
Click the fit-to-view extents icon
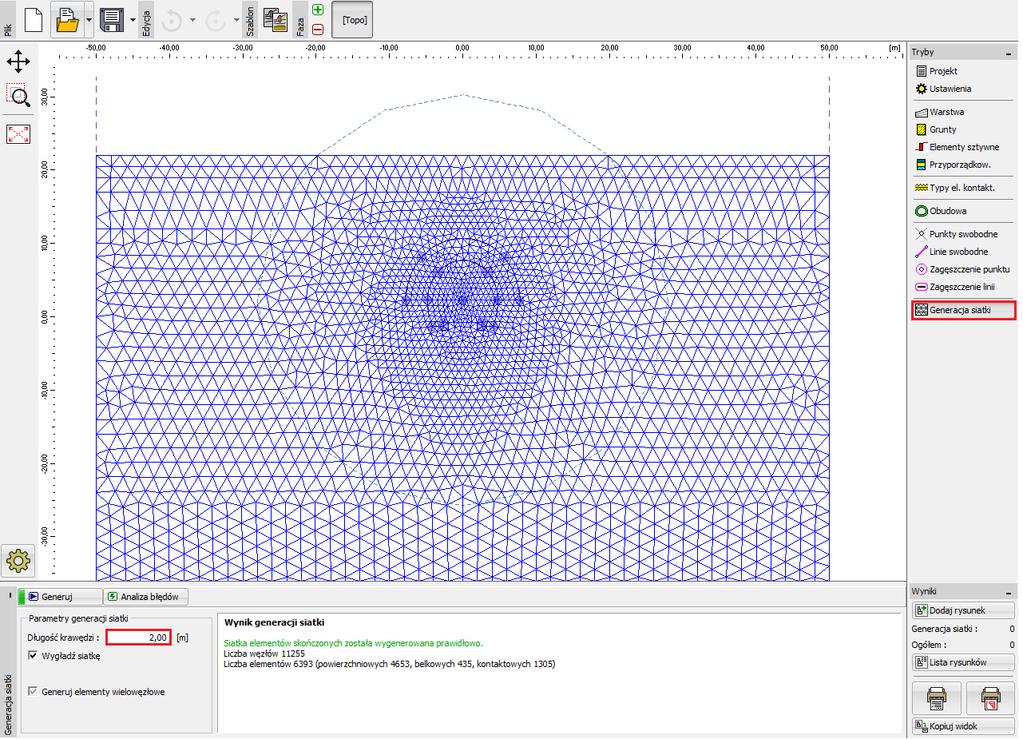[18, 134]
